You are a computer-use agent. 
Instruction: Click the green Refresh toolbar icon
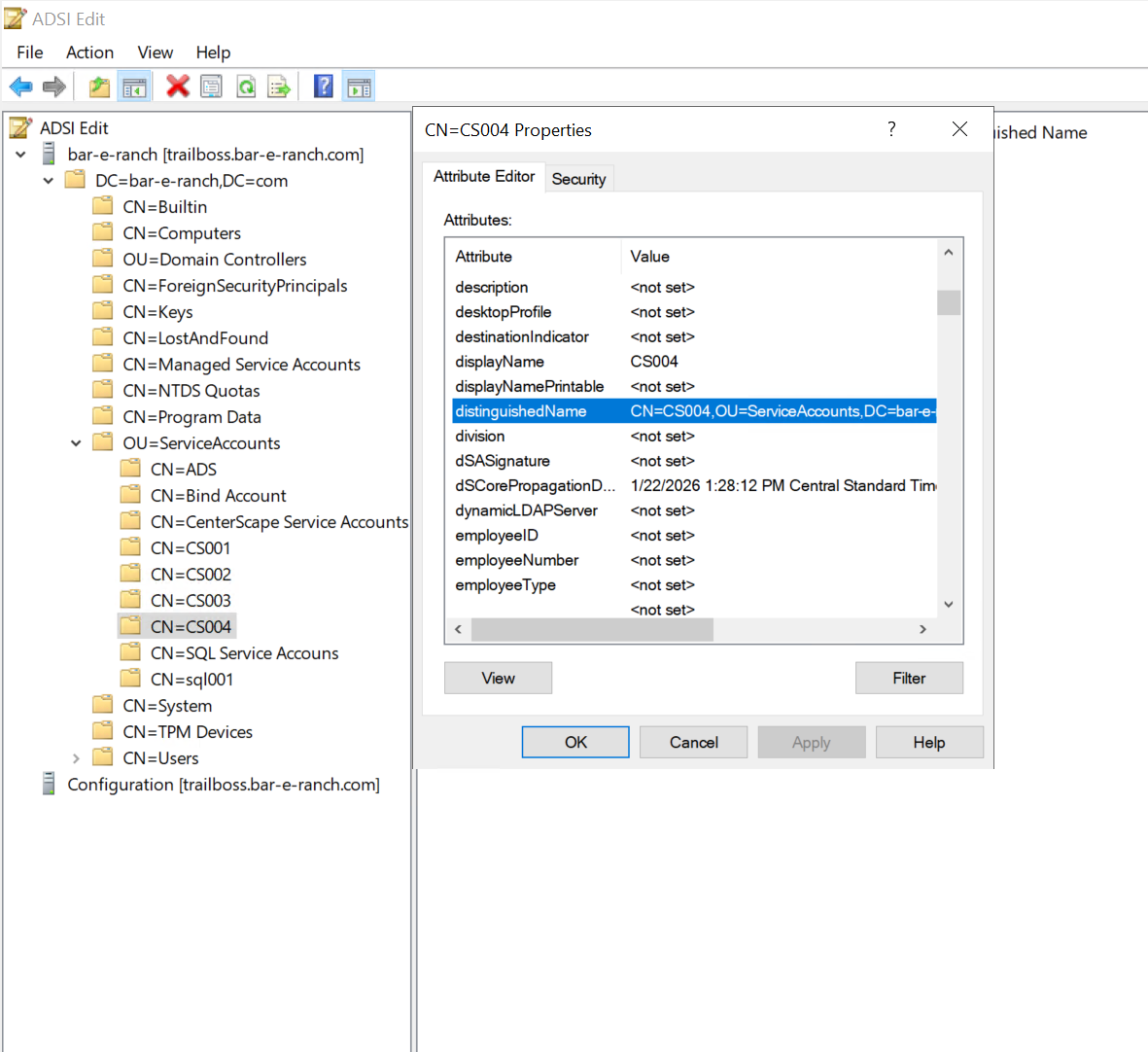tap(246, 87)
